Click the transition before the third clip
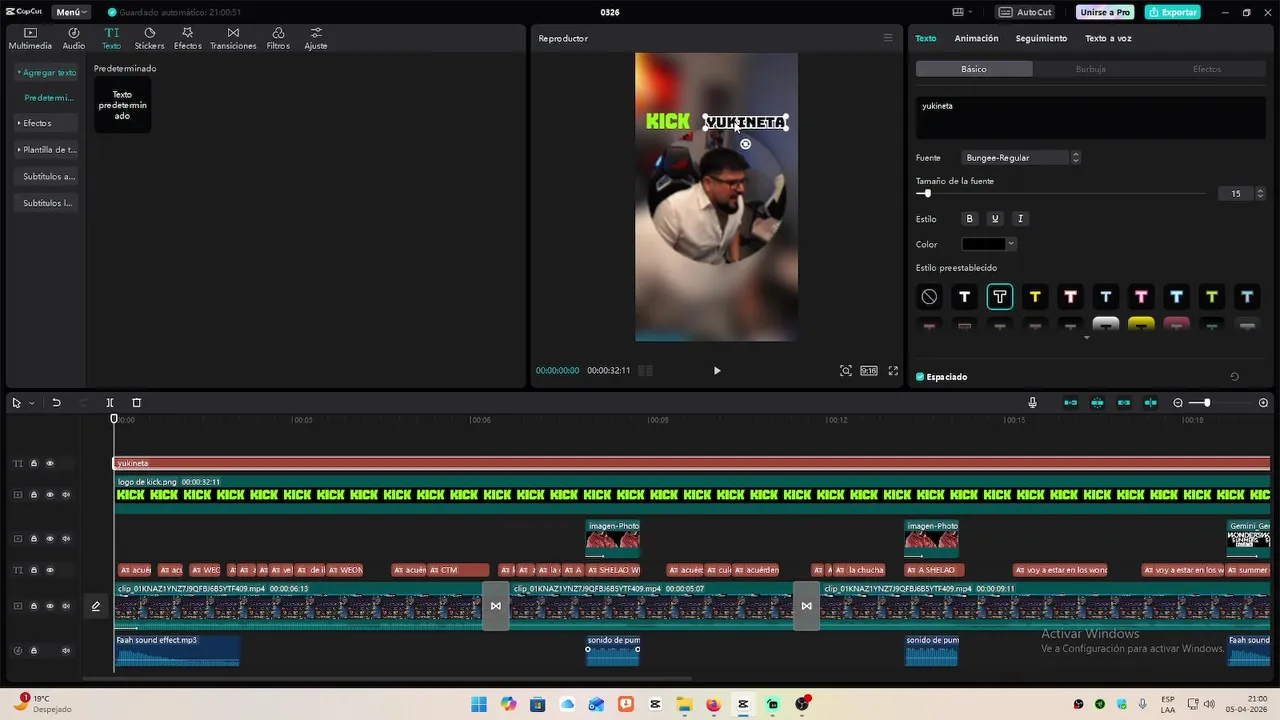This screenshot has width=1280, height=720. [x=806, y=606]
